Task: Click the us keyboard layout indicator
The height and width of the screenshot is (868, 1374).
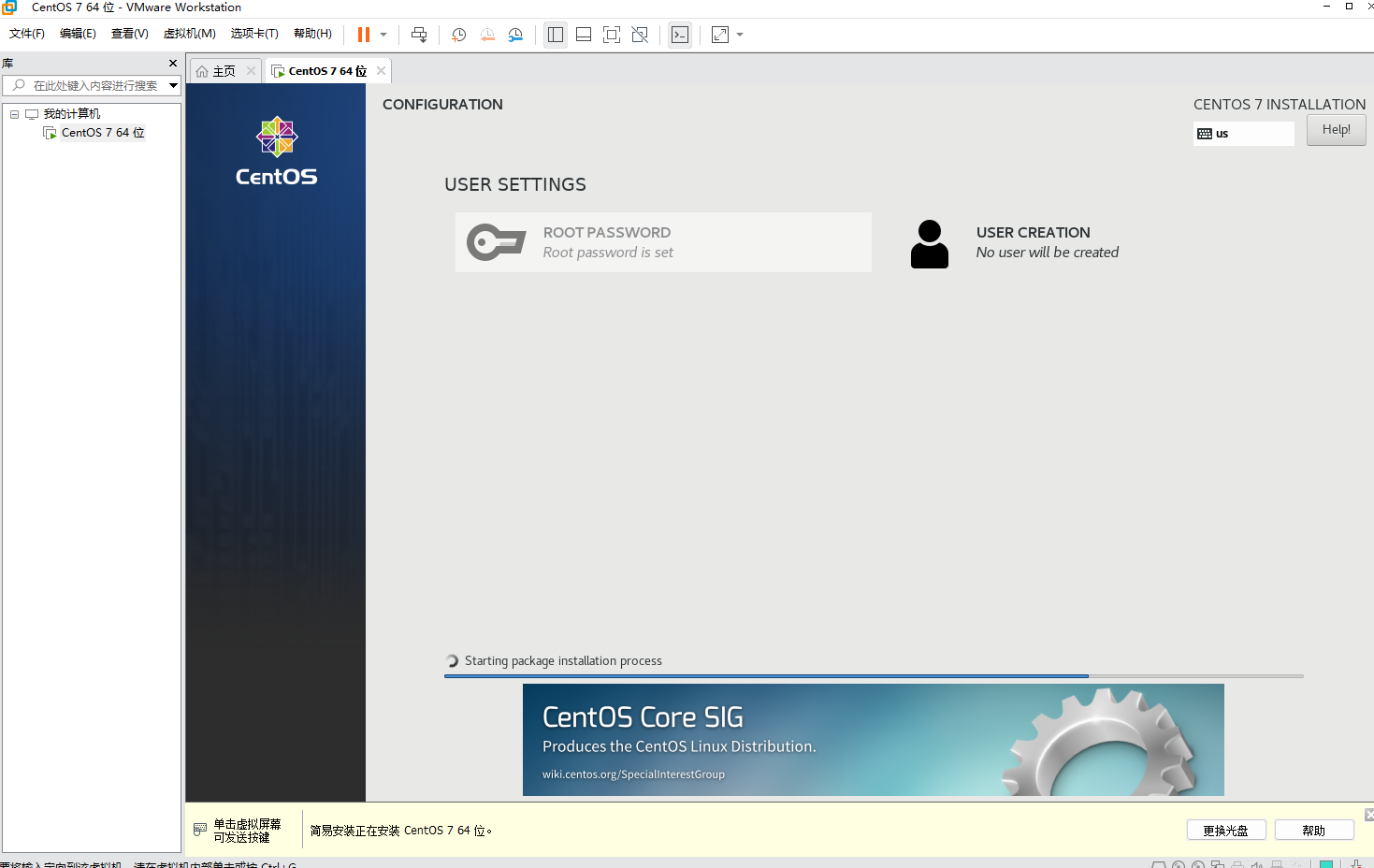Action: tap(1244, 134)
